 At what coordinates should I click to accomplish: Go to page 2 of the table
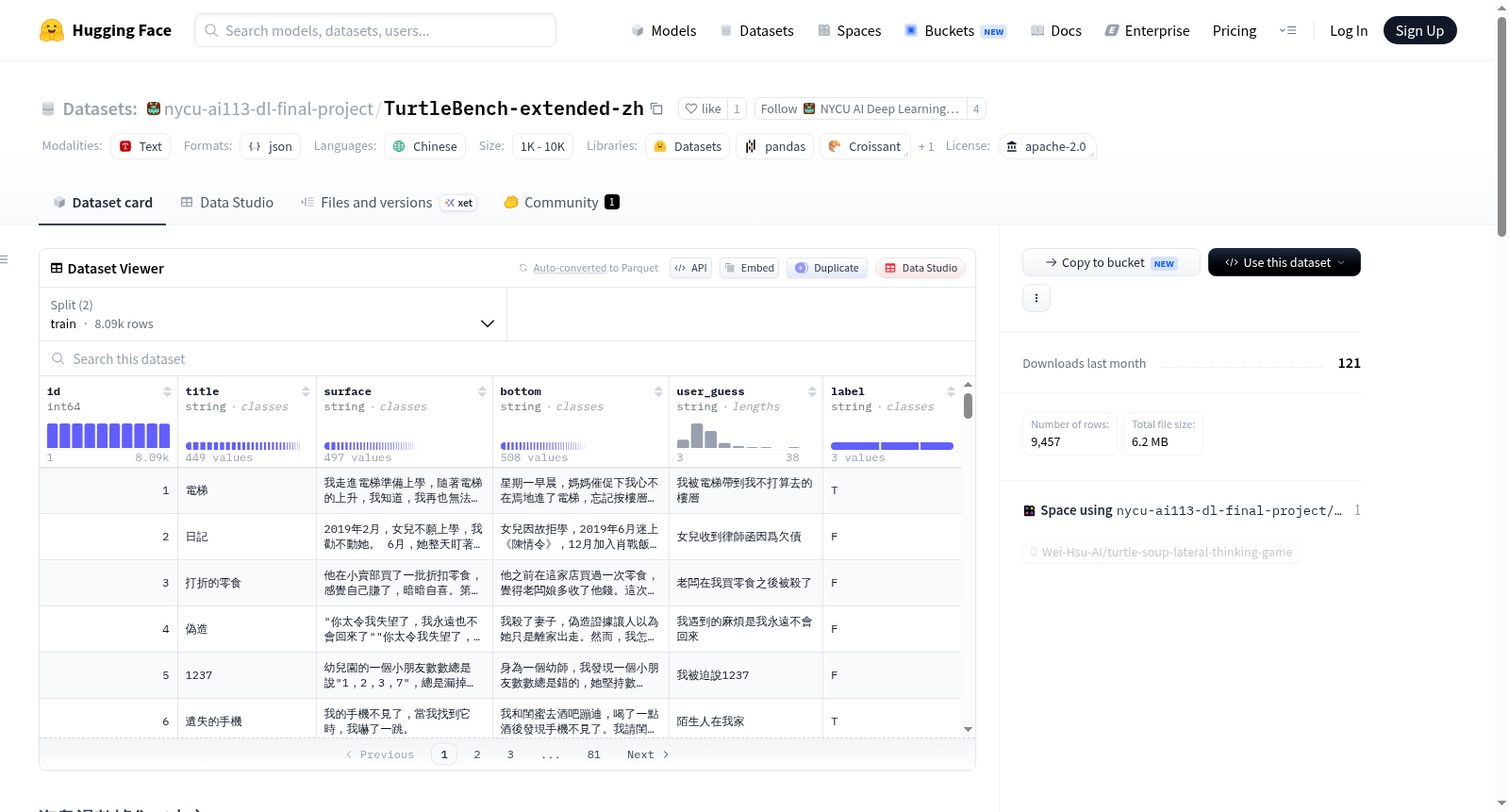point(477,754)
